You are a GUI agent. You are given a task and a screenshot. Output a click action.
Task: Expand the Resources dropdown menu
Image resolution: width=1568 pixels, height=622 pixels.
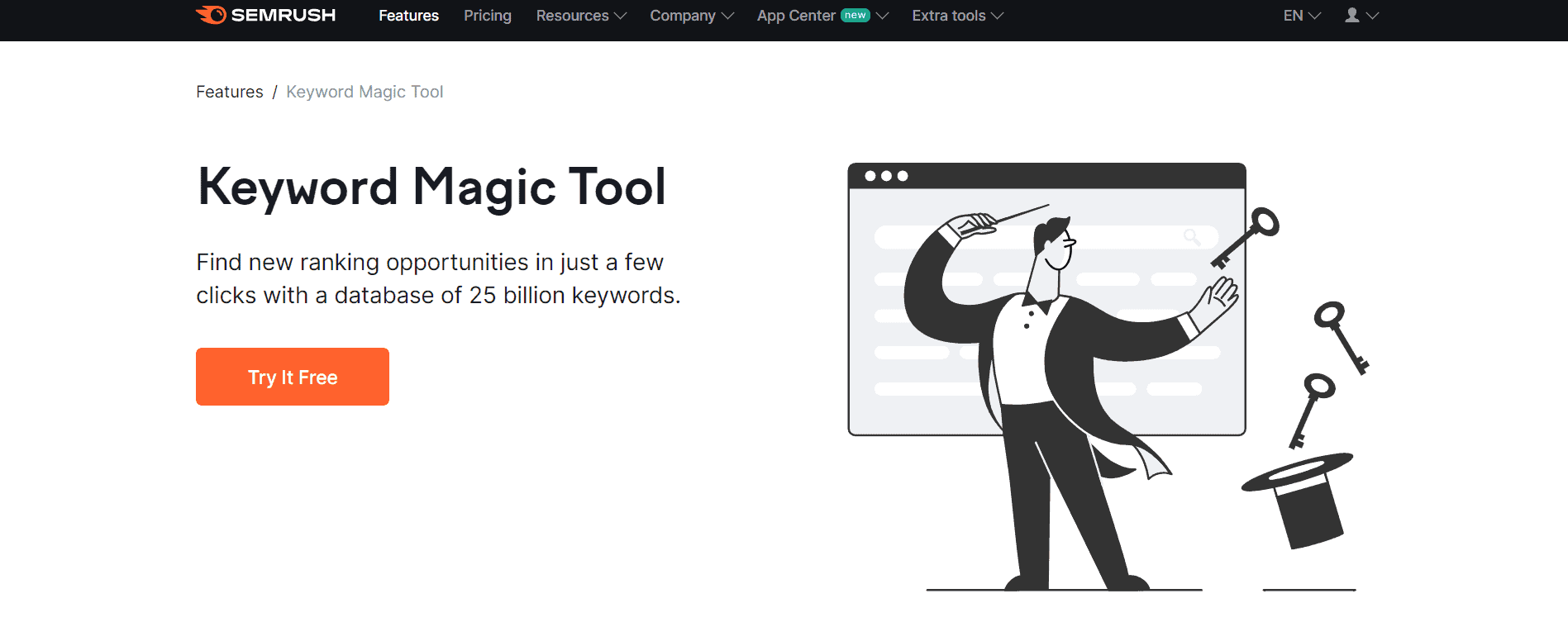tap(580, 16)
